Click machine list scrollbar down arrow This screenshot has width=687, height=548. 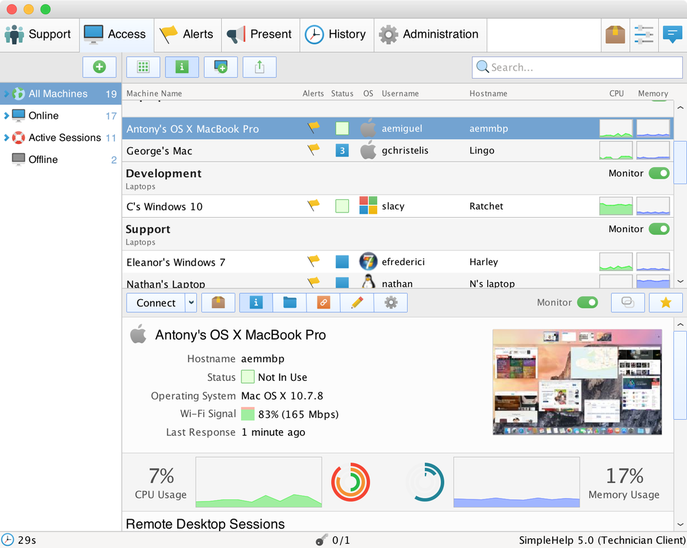click(680, 282)
